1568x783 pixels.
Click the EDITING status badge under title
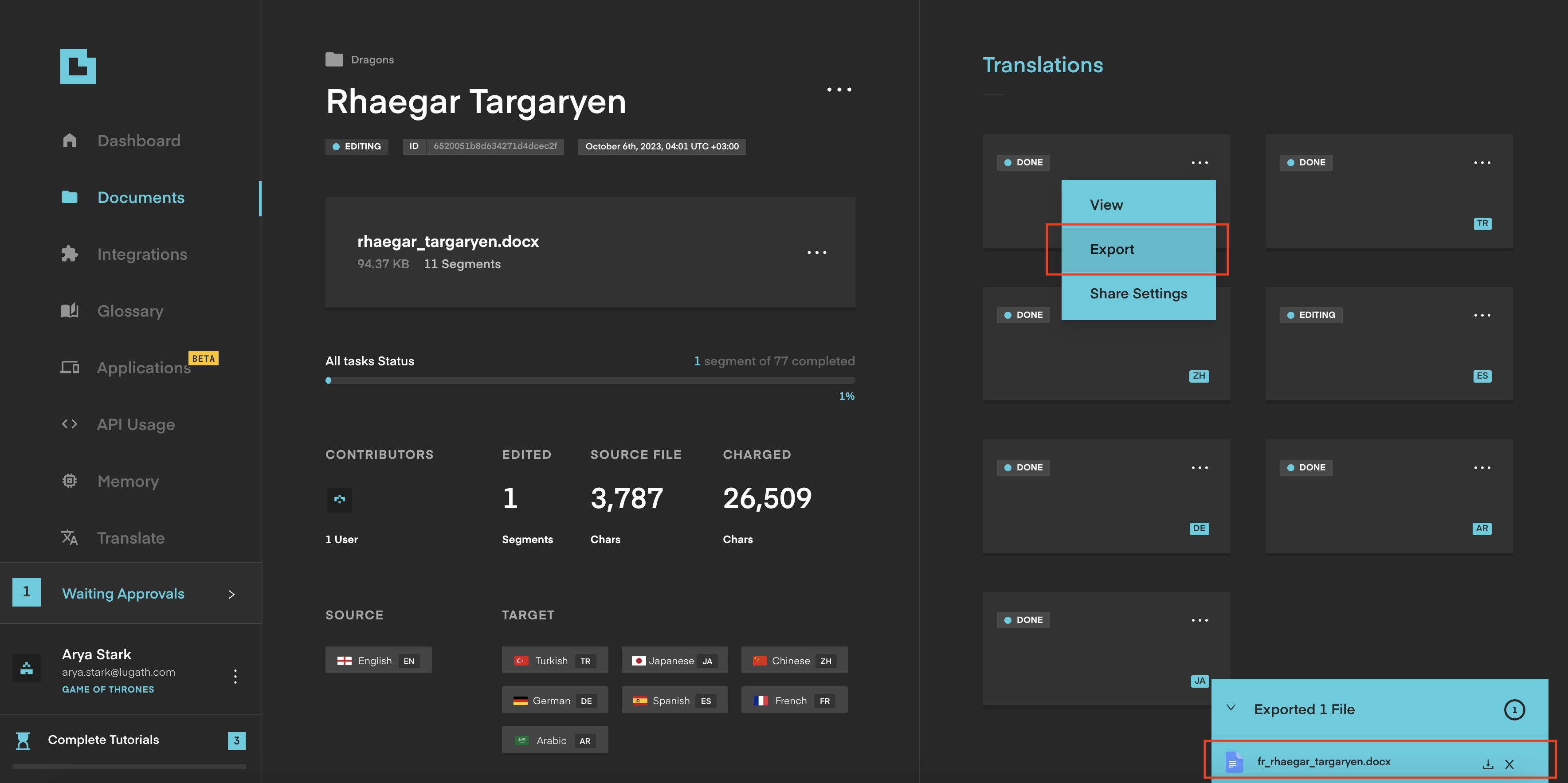tap(357, 146)
